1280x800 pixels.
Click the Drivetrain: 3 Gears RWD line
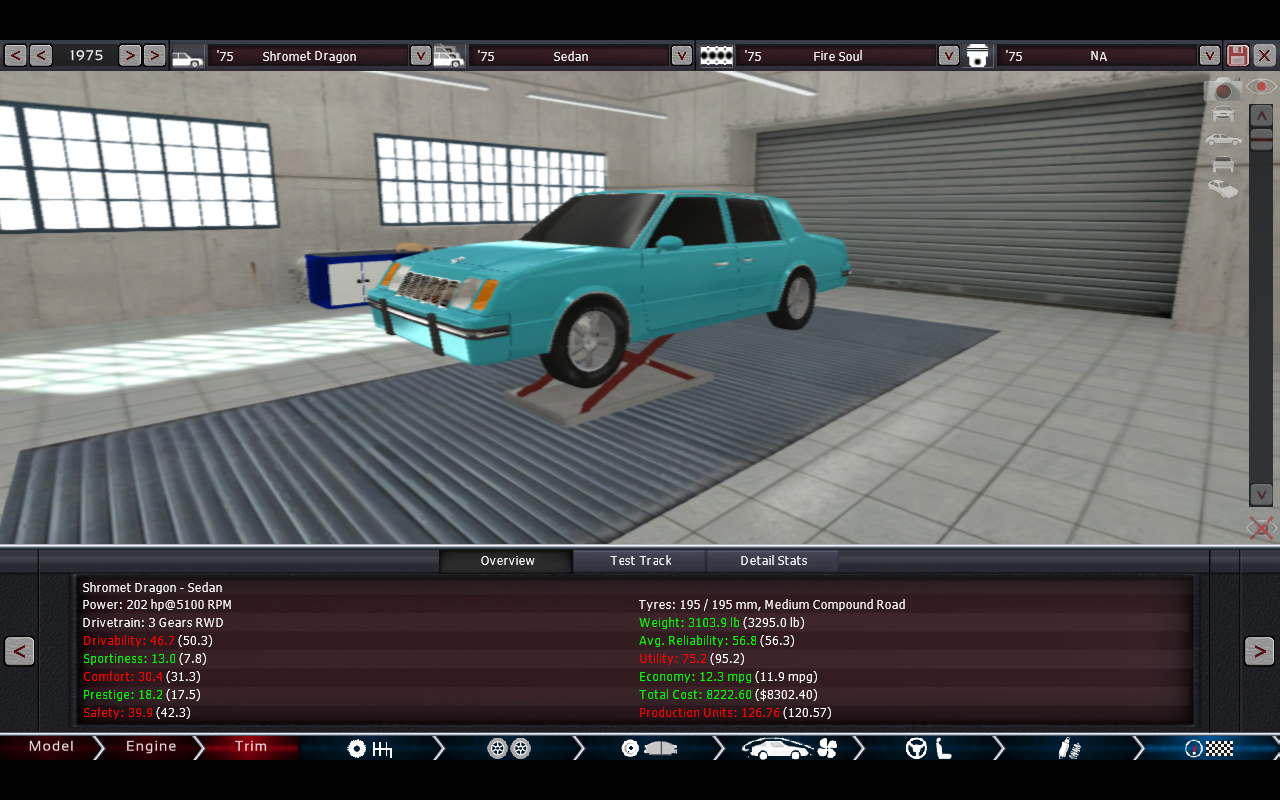[x=153, y=623]
